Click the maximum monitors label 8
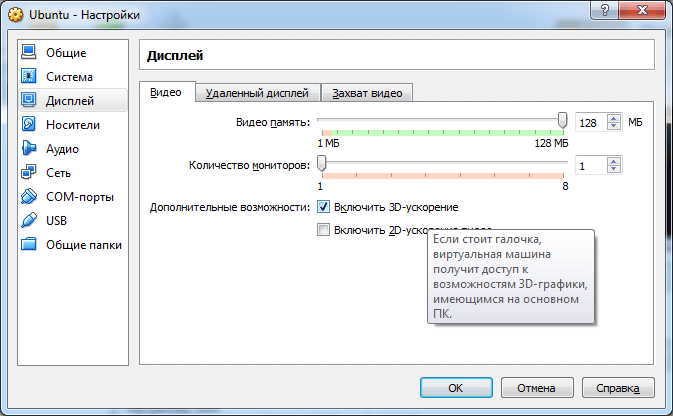 pos(565,186)
